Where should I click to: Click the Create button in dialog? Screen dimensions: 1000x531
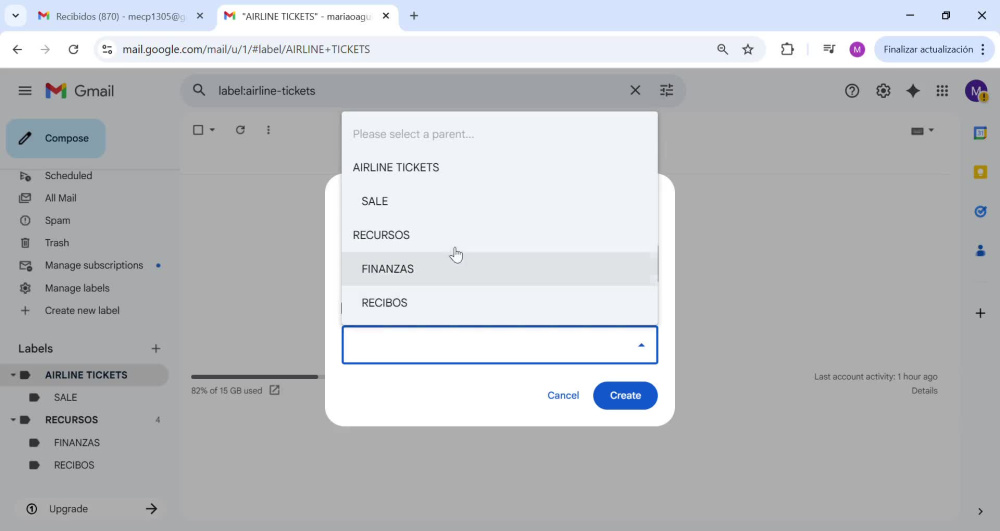[625, 395]
